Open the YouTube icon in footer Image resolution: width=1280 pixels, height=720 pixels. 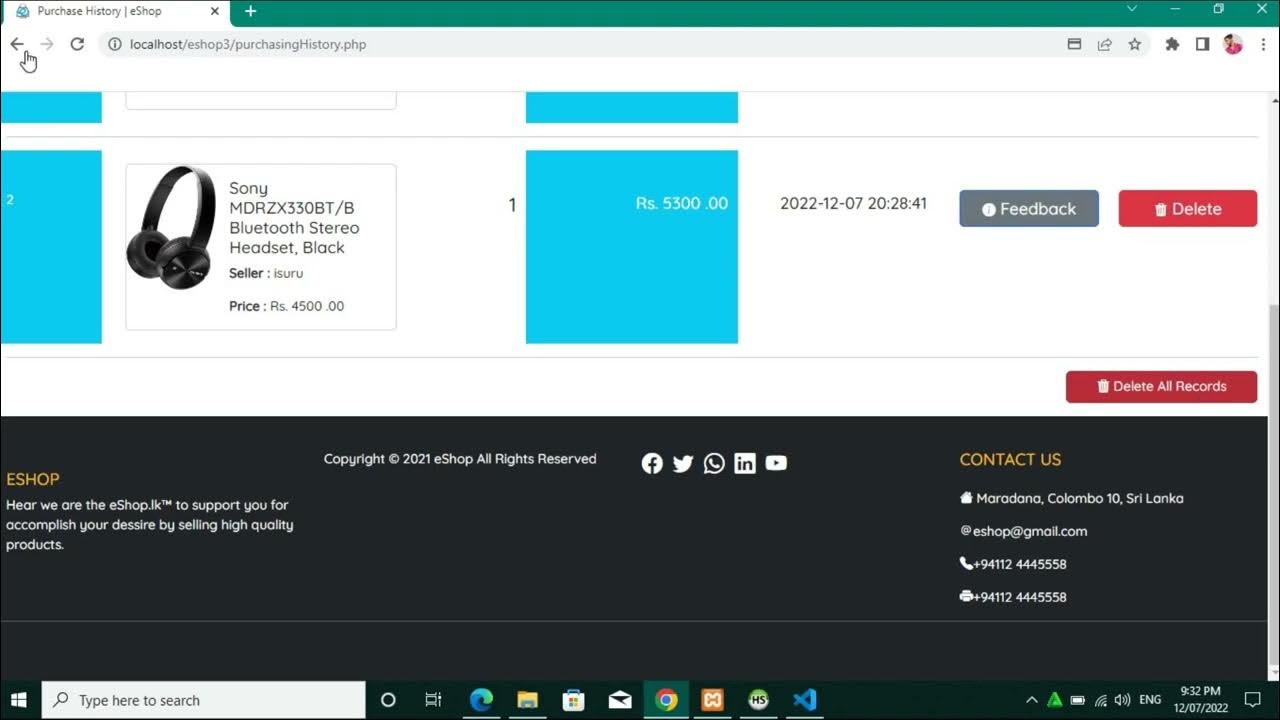pyautogui.click(x=776, y=463)
